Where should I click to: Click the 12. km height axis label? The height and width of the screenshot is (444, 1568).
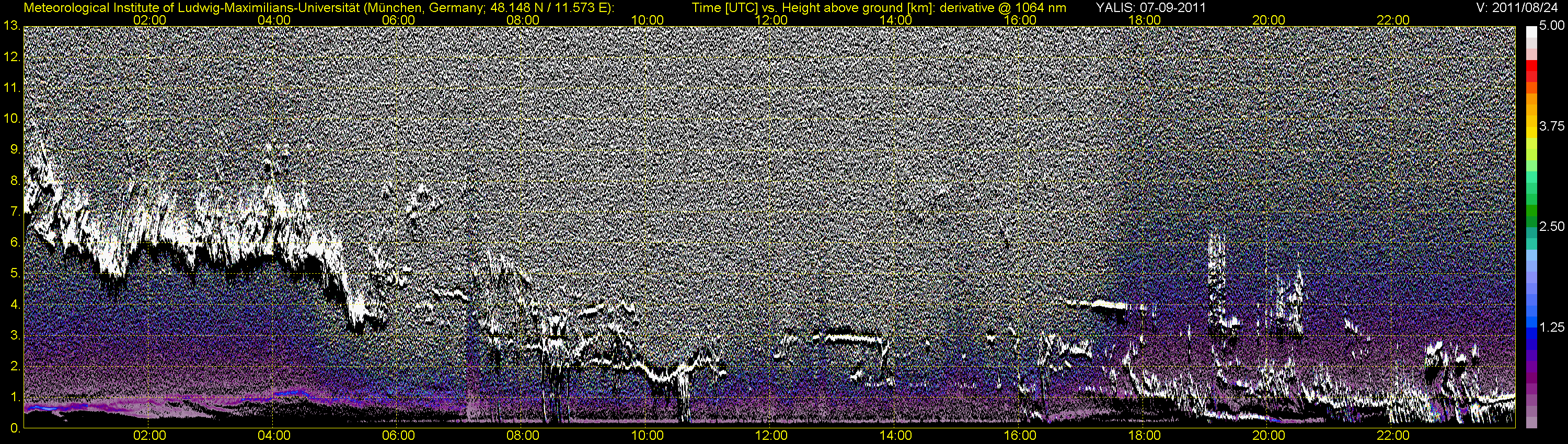pyautogui.click(x=13, y=57)
